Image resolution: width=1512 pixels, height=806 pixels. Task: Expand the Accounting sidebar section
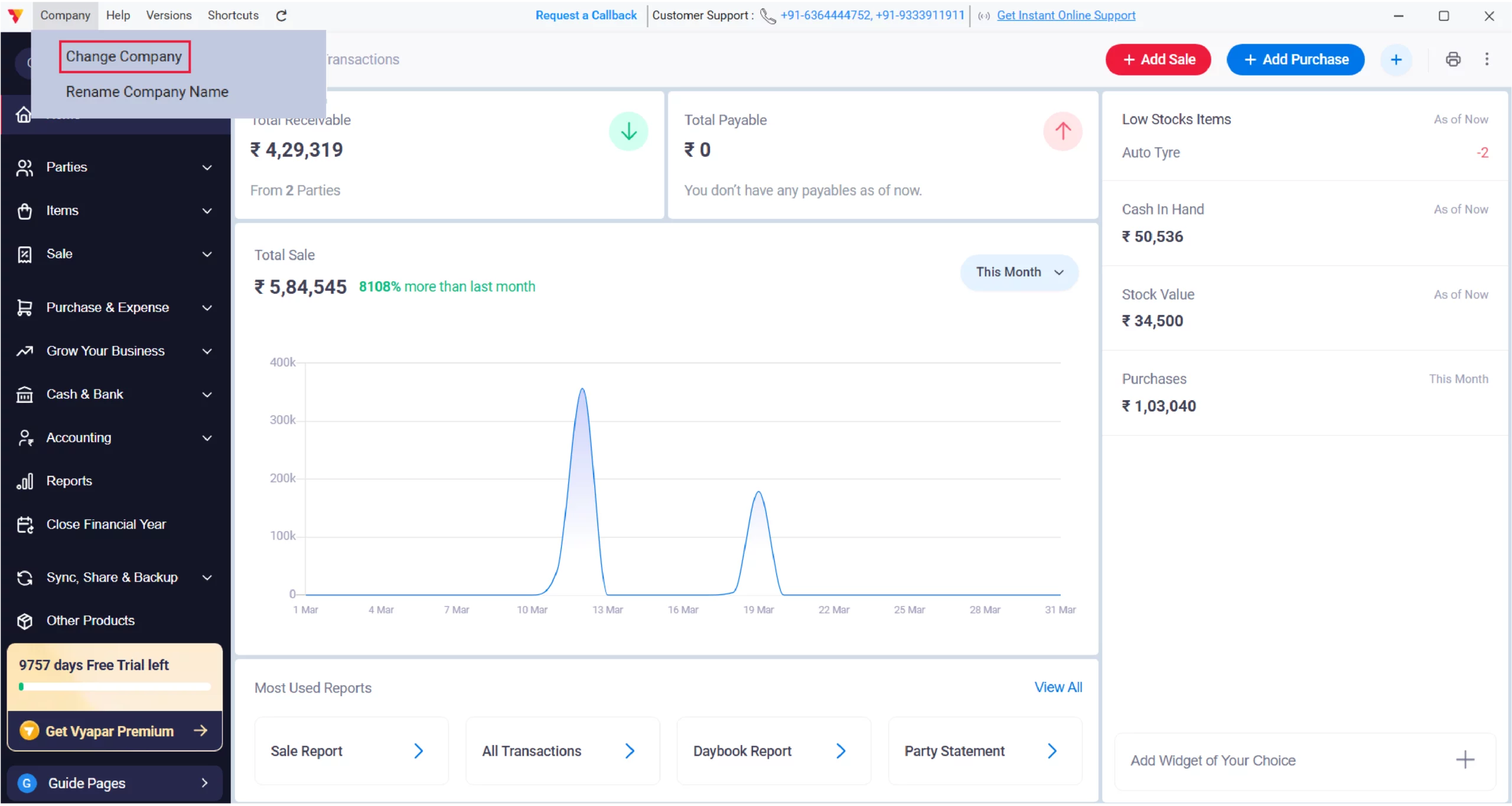coord(207,438)
